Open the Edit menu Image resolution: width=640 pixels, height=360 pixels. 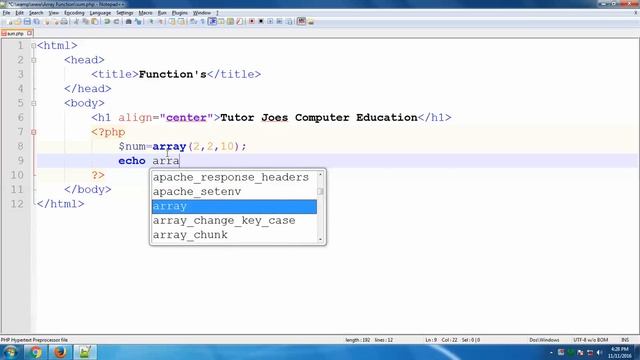[19, 13]
